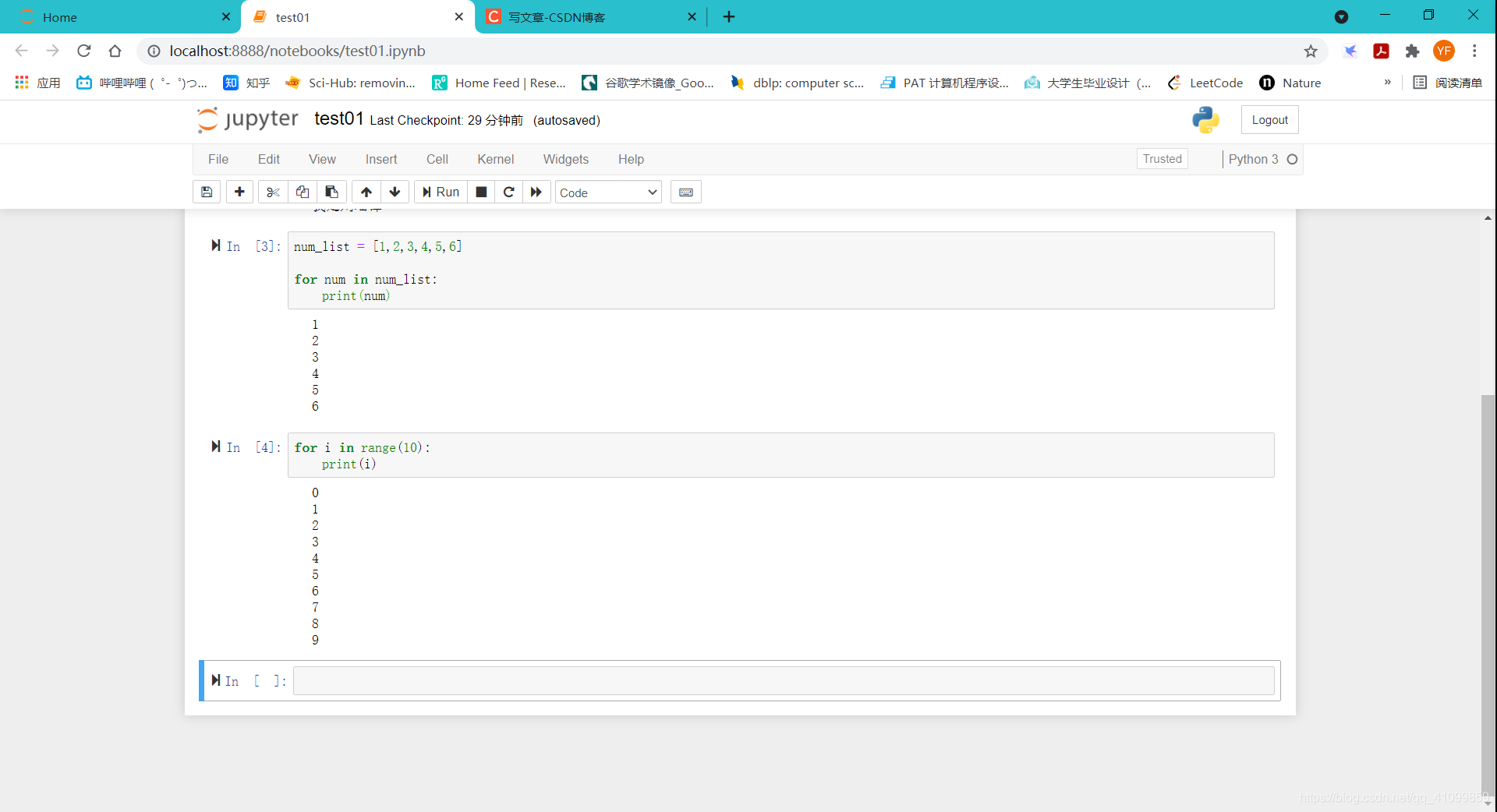Go to browser home page
The width and height of the screenshot is (1497, 812).
pyautogui.click(x=115, y=51)
